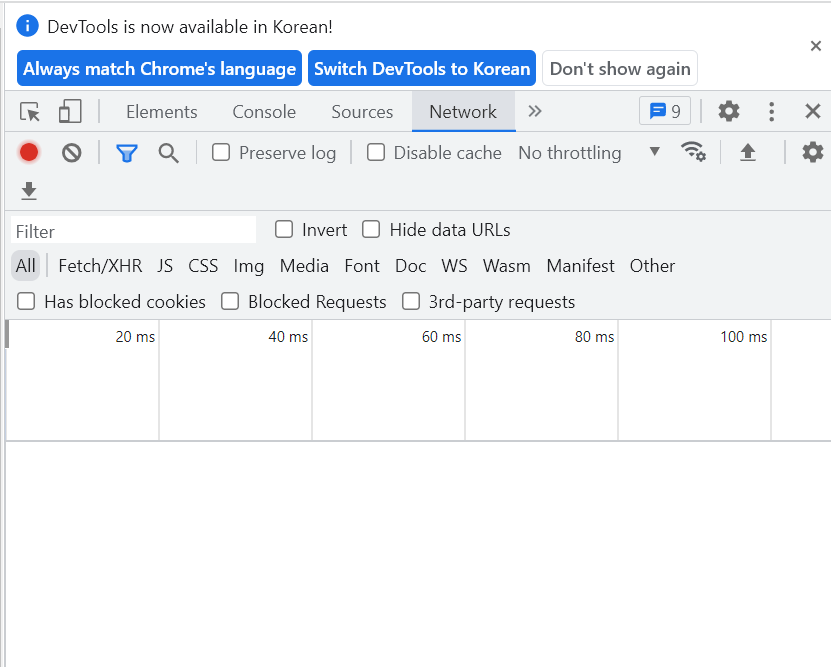Clear the network log icon
This screenshot has width=831, height=667.
[x=72, y=153]
